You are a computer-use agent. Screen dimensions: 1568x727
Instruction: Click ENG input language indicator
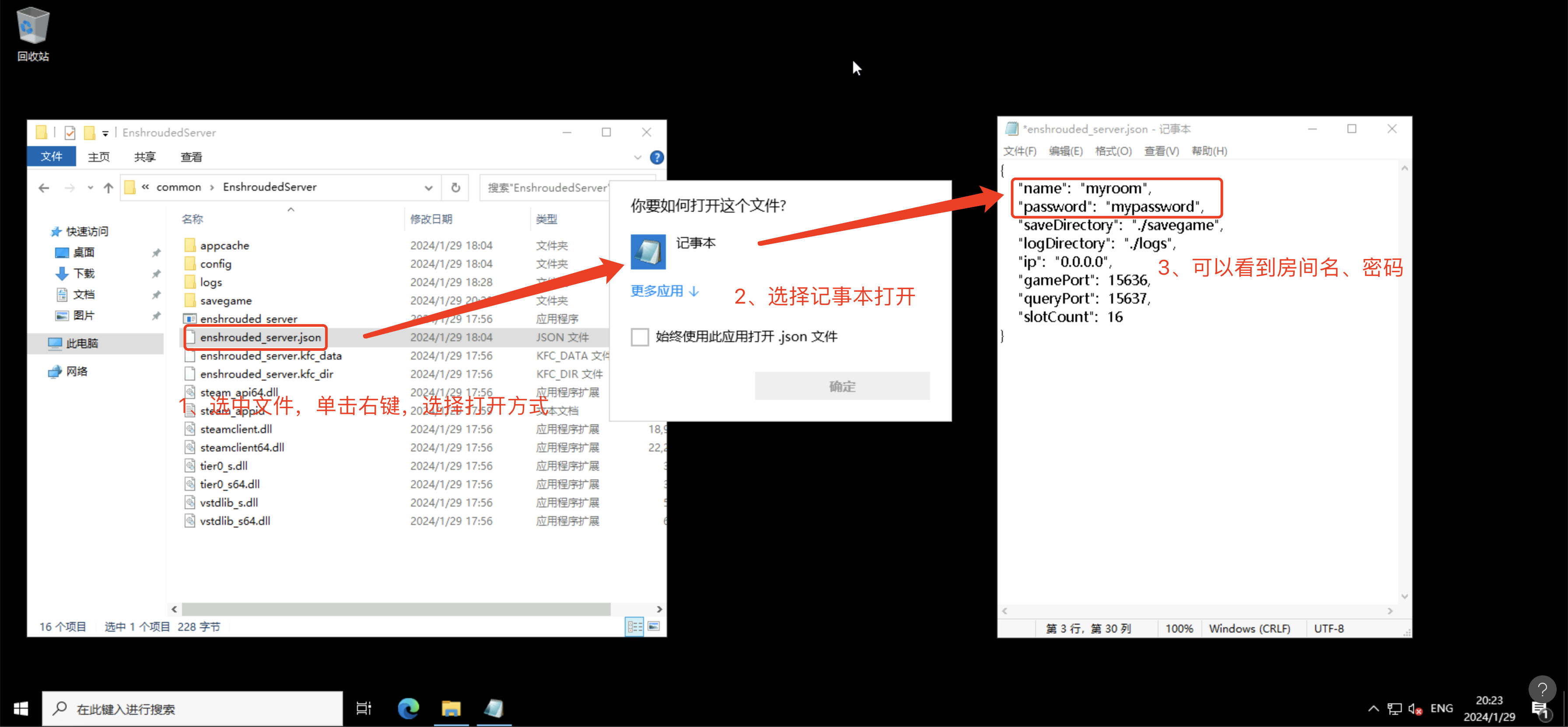point(1442,709)
